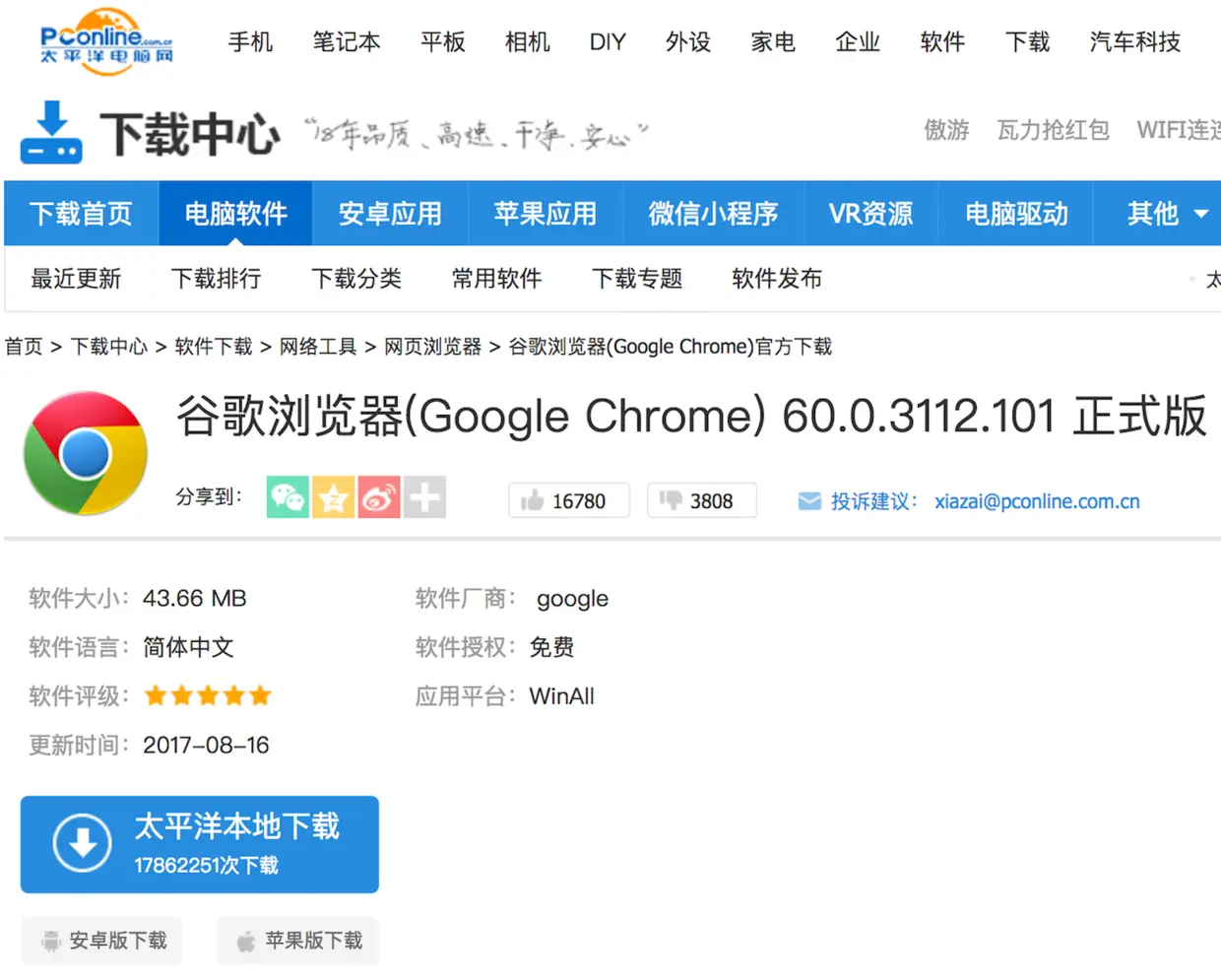Go to 软件发布 submenu
The width and height of the screenshot is (1221, 980).
click(777, 279)
